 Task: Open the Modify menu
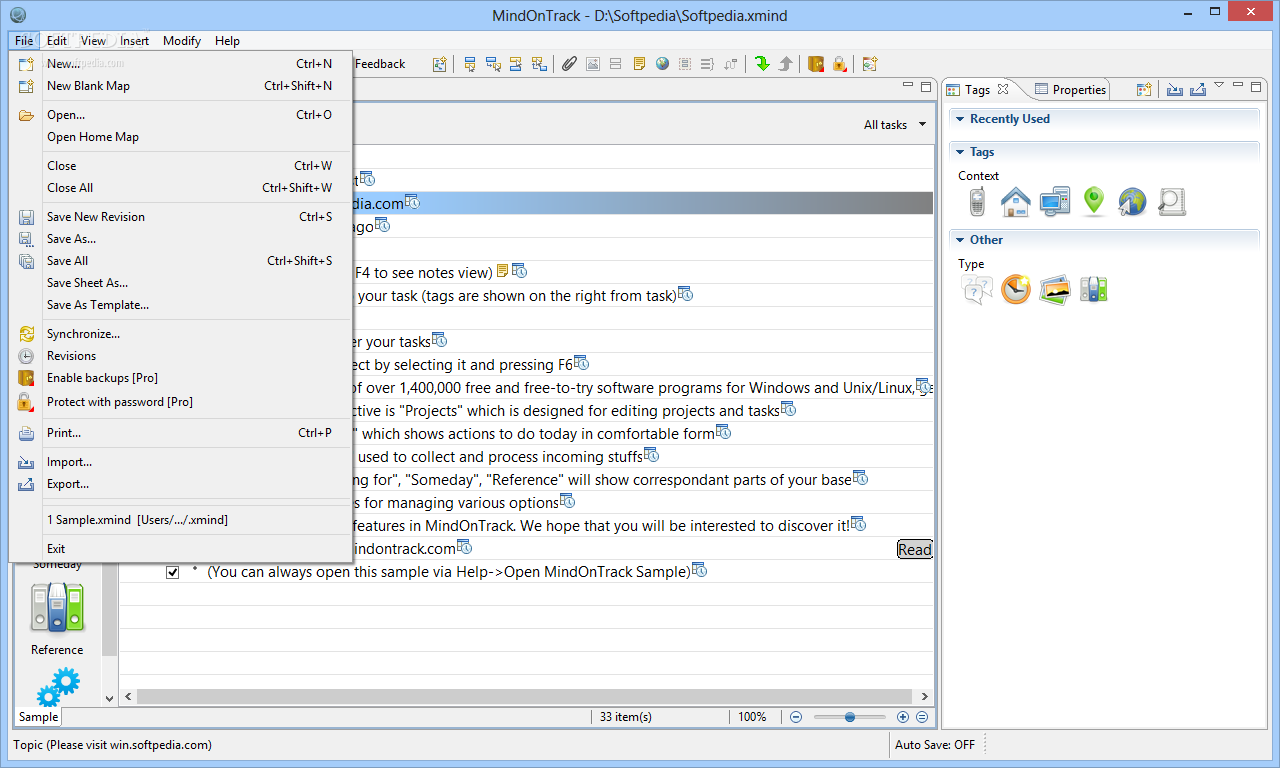[182, 41]
